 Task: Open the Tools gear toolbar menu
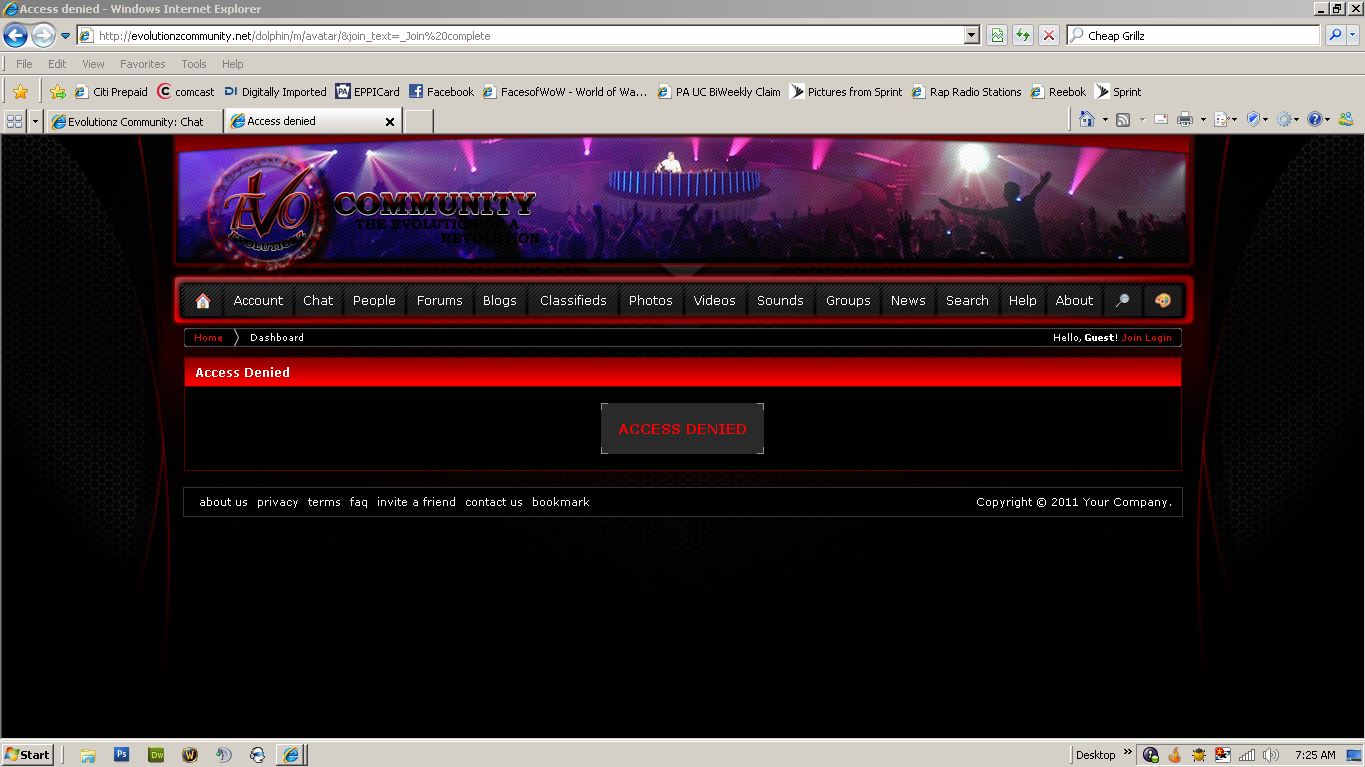(1289, 120)
